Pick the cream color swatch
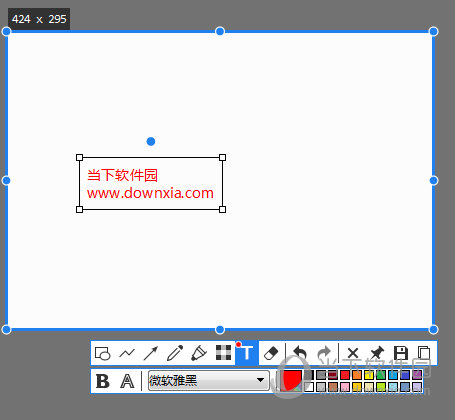This screenshot has width=455, height=420. (x=369, y=387)
